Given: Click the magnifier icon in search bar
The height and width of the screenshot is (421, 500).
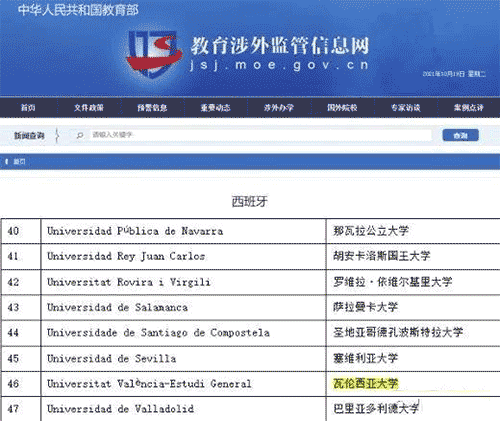Looking at the screenshot, I should (80, 135).
